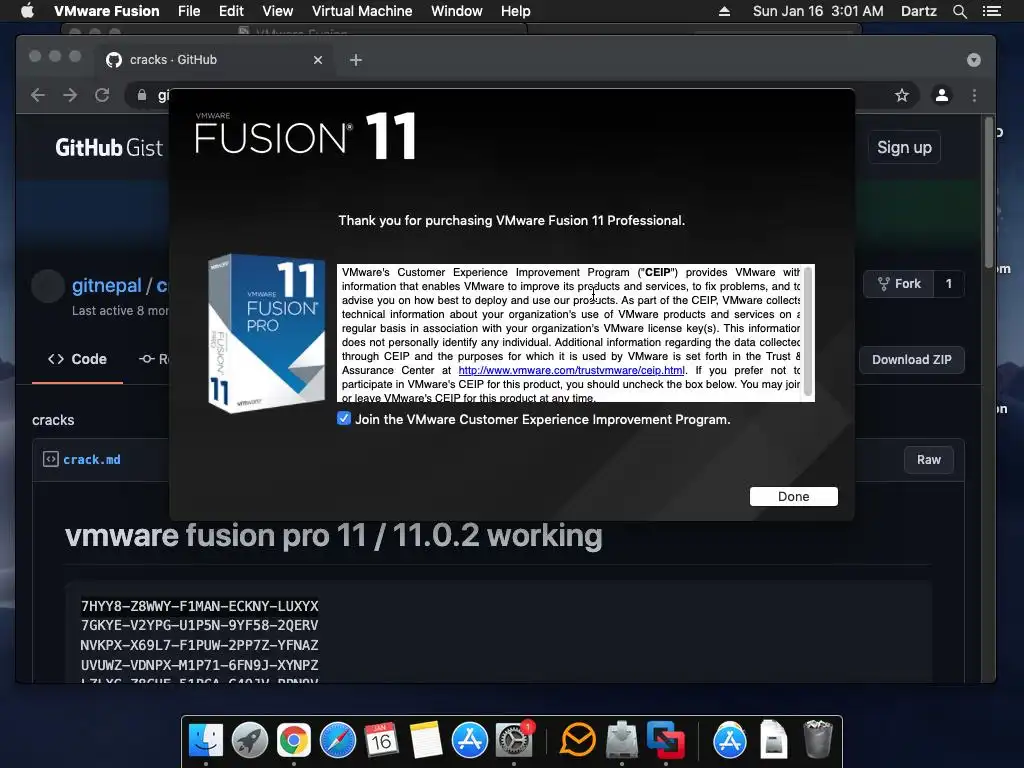
Task: Click the code file icon beside crack.md
Action: pyautogui.click(x=50, y=459)
